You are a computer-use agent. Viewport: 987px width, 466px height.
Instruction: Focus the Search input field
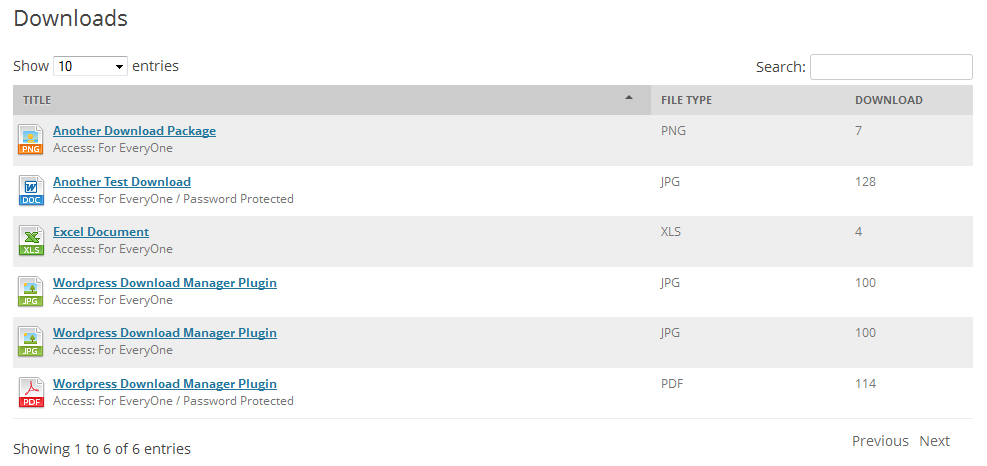point(891,67)
